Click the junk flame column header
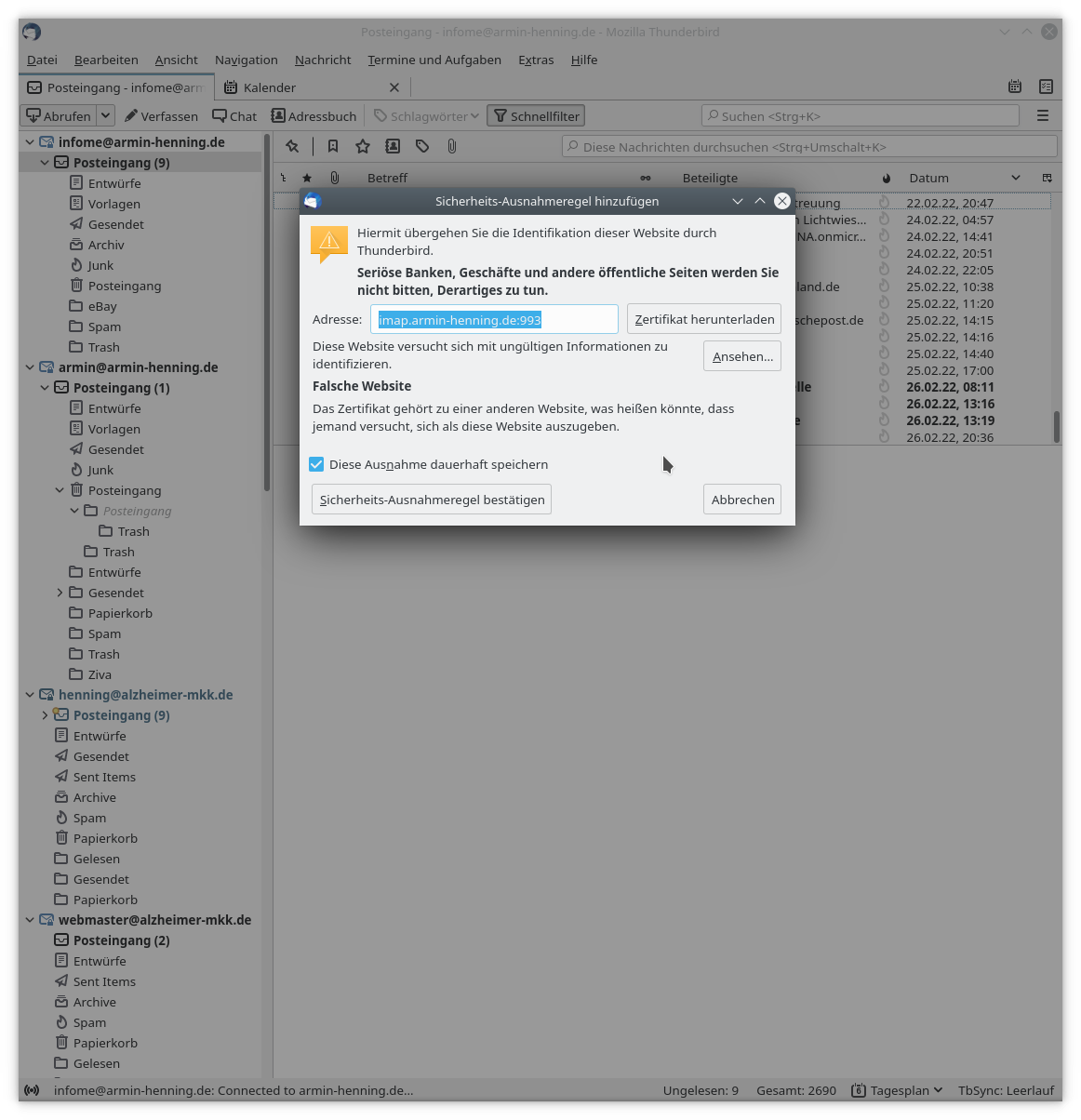The width and height of the screenshot is (1081, 1120). click(886, 178)
